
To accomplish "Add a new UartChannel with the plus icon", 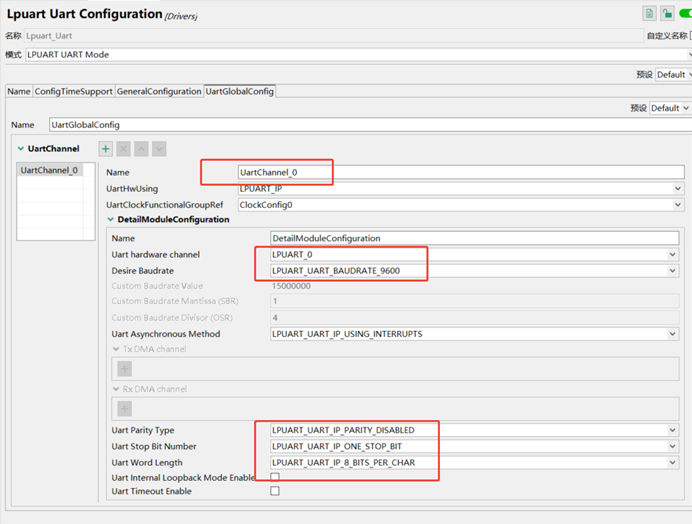I will coord(106,149).
